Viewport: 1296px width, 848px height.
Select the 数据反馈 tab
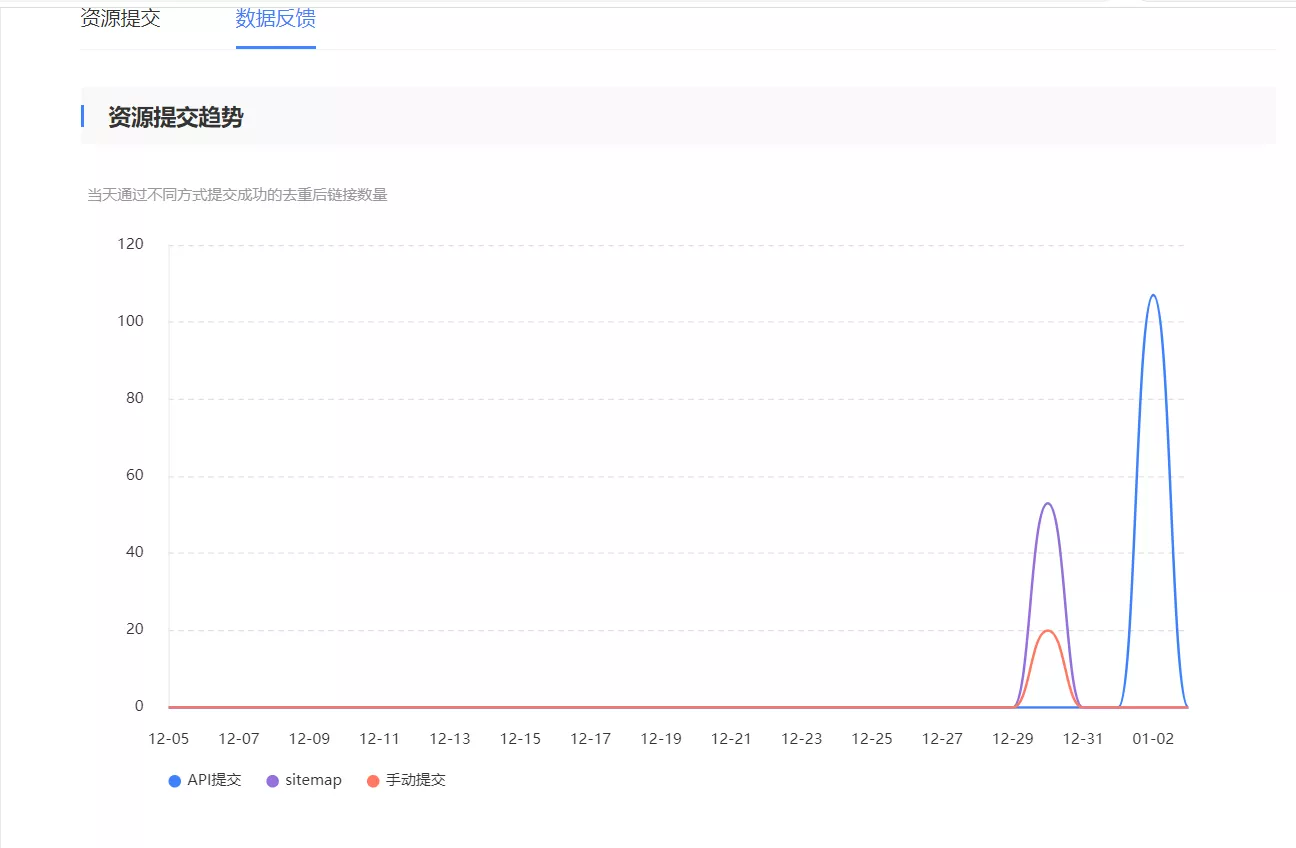pyautogui.click(x=276, y=18)
